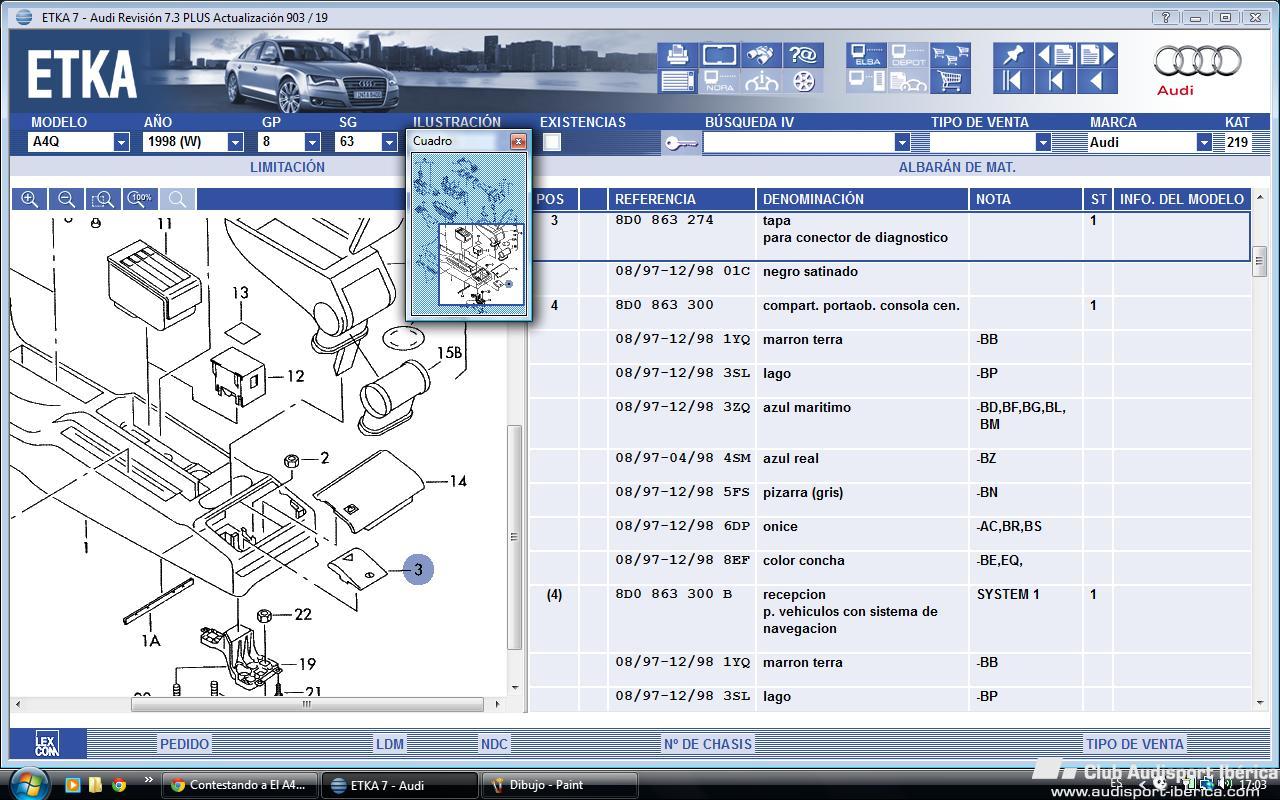Click the key icon beside Búsqueda IV
Viewport: 1280px width, 800px height.
[x=681, y=144]
